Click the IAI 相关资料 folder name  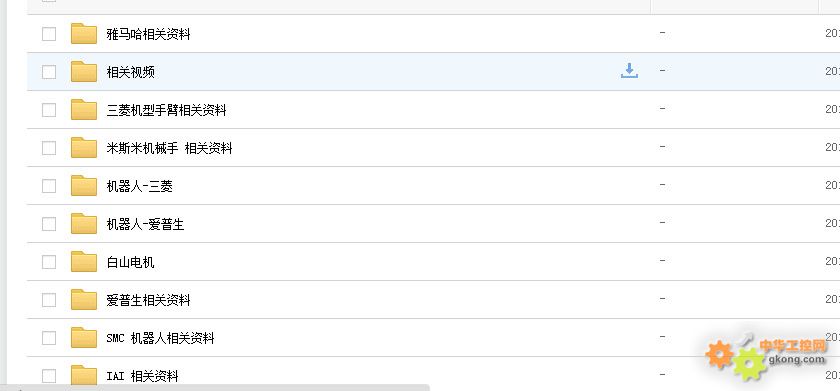tap(142, 377)
